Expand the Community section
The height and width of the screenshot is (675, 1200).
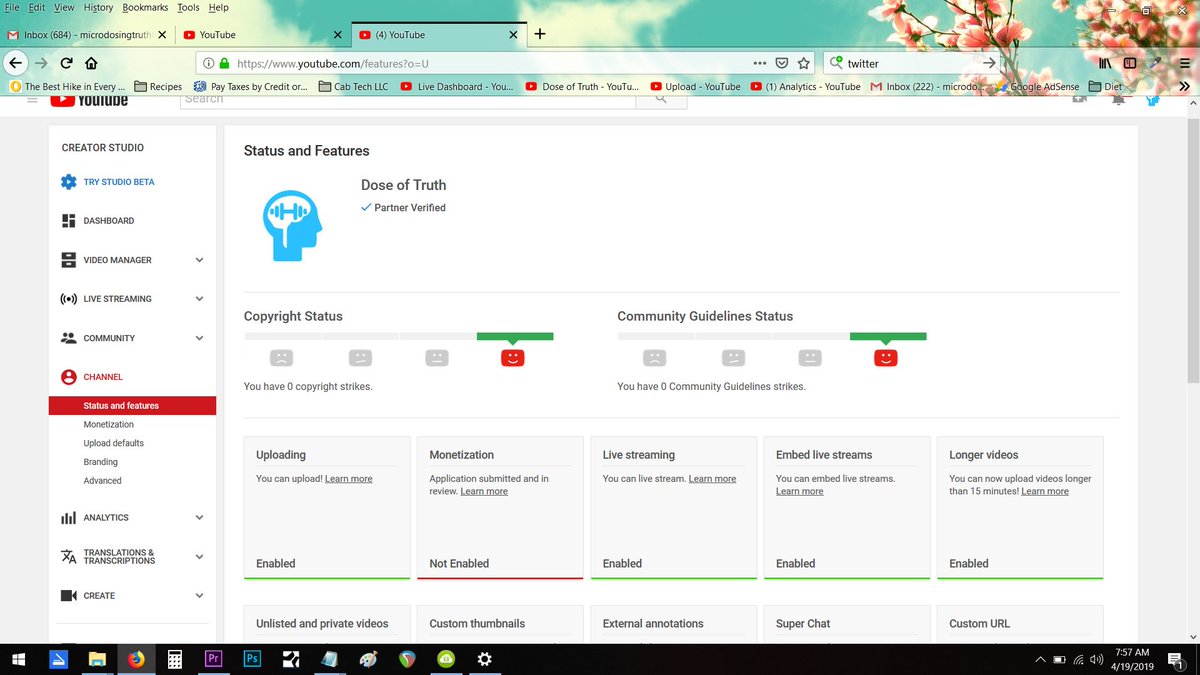(199, 338)
